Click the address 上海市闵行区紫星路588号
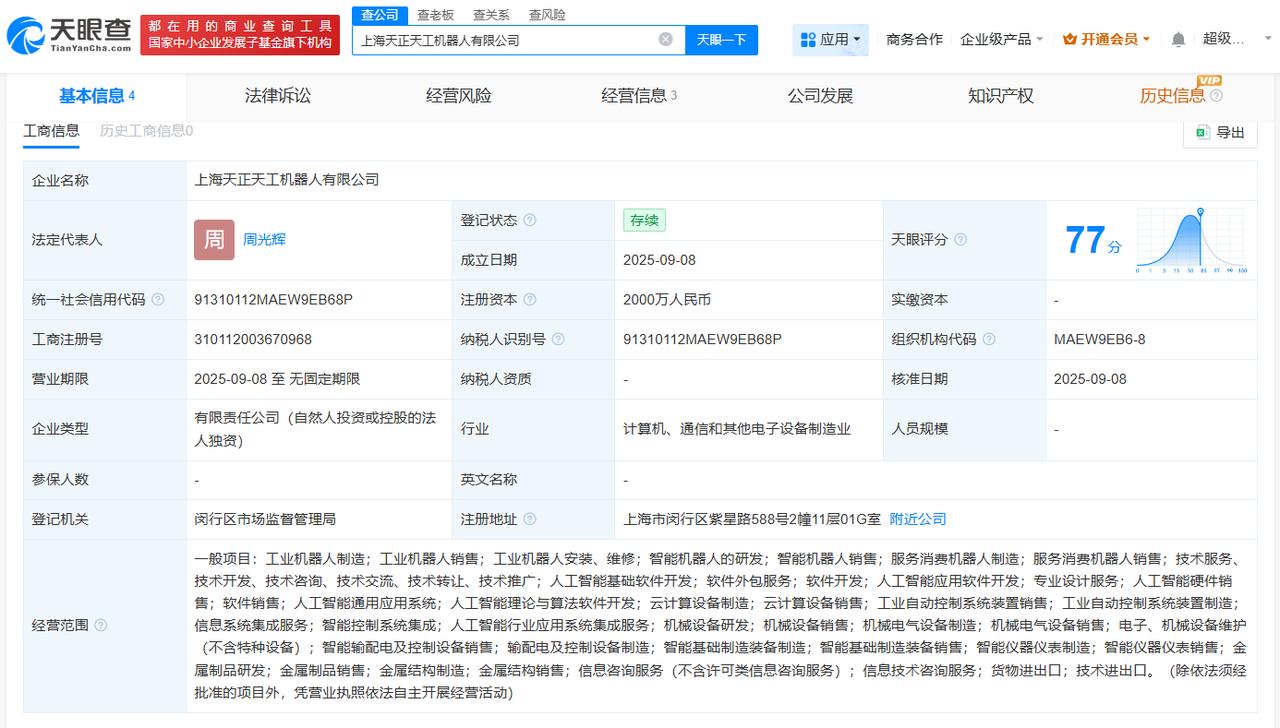This screenshot has height=728, width=1280. (752, 520)
